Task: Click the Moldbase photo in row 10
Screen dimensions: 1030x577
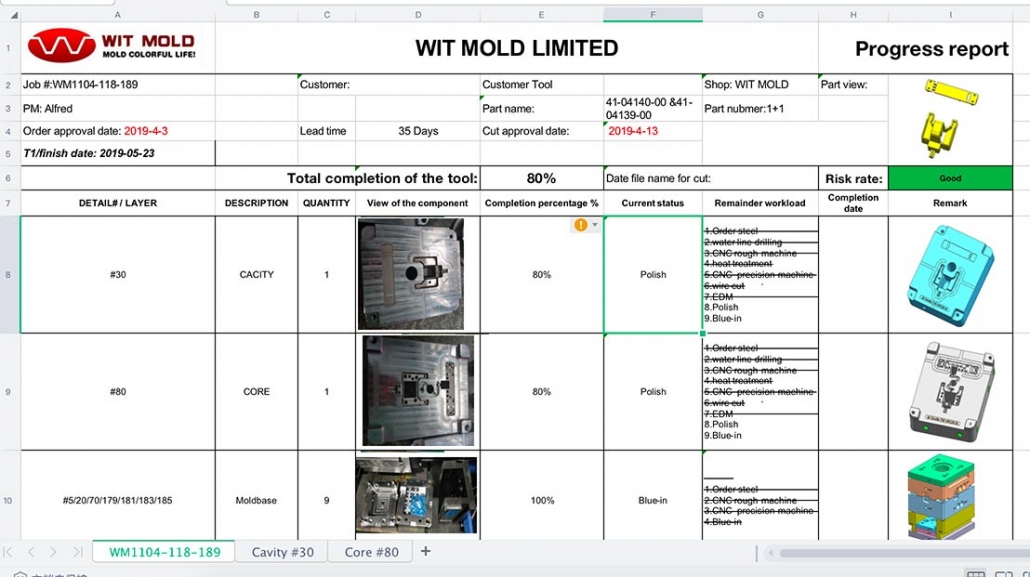Action: 416,497
